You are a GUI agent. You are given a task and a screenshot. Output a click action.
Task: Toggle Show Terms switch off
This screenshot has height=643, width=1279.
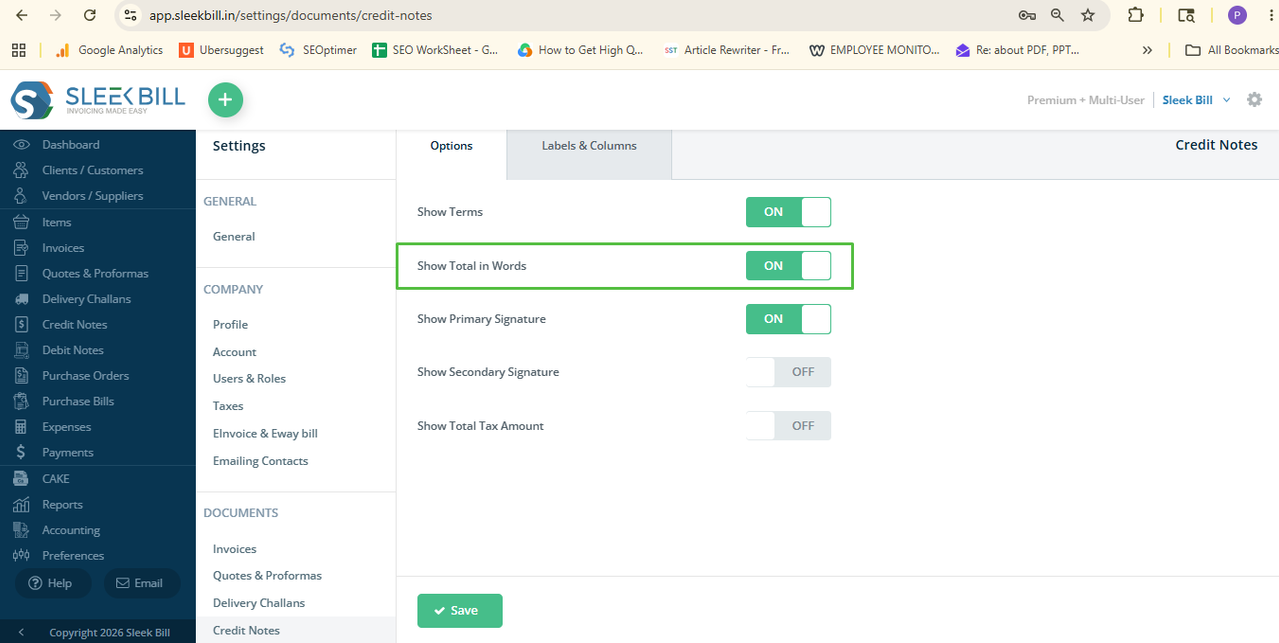tap(788, 212)
